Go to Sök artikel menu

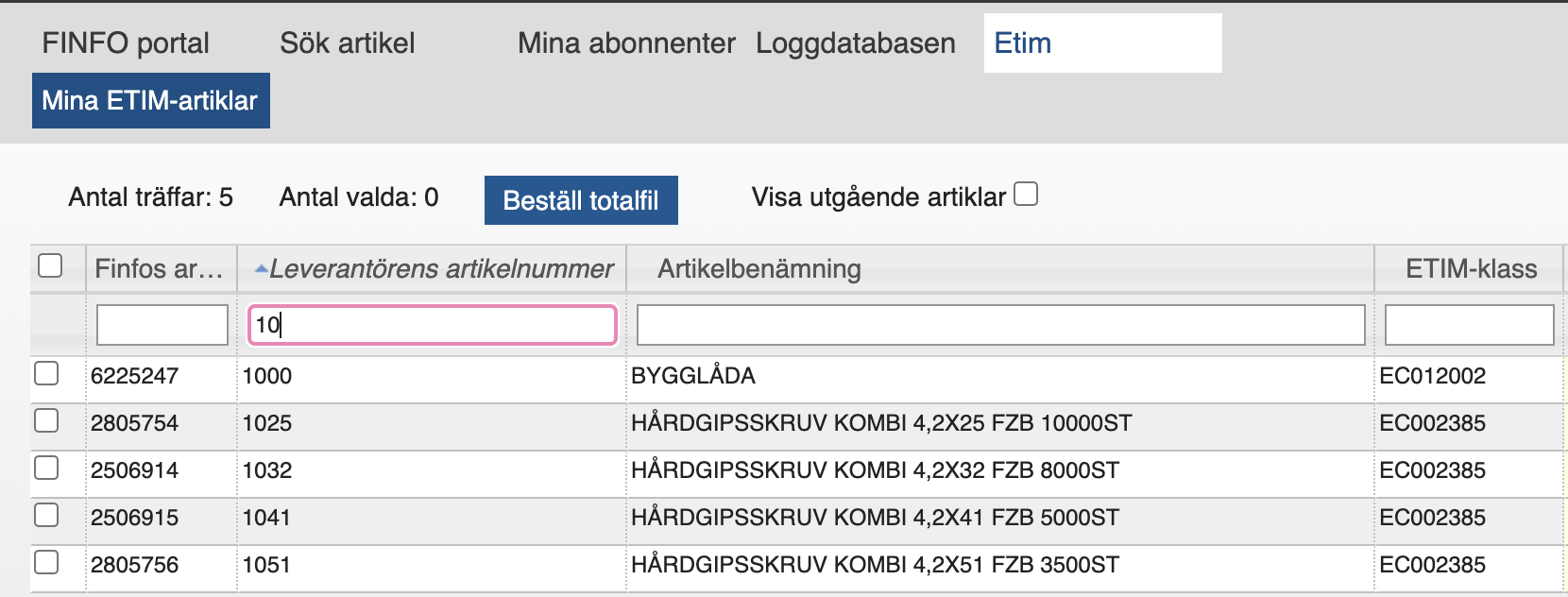(347, 43)
